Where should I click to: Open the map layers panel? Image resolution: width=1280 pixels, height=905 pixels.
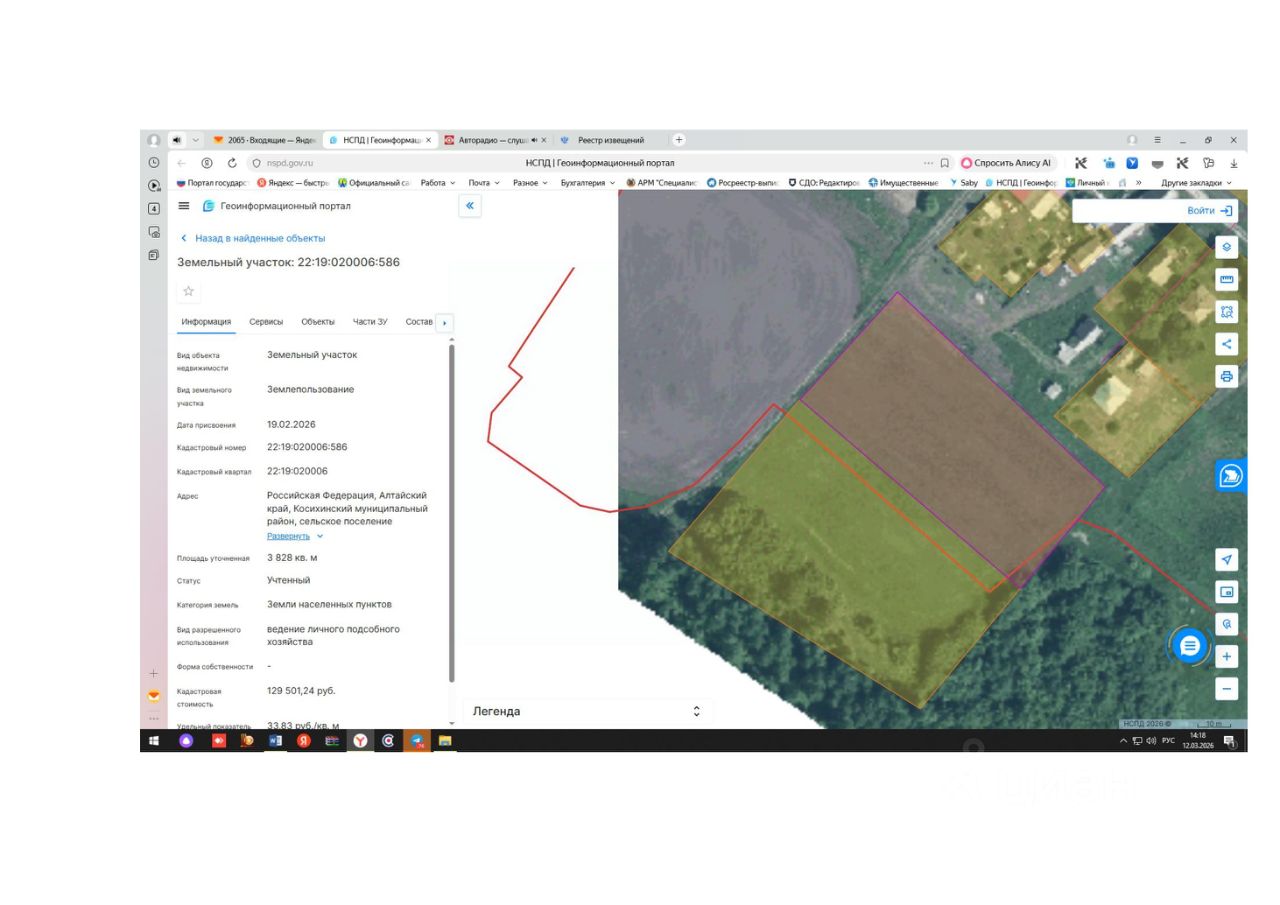point(1227,246)
